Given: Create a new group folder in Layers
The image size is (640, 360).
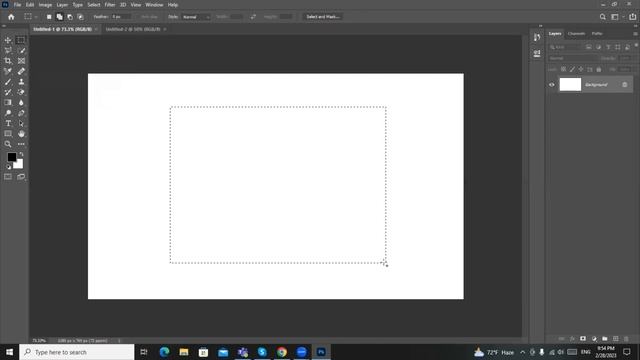Looking at the screenshot, I should [x=605, y=339].
